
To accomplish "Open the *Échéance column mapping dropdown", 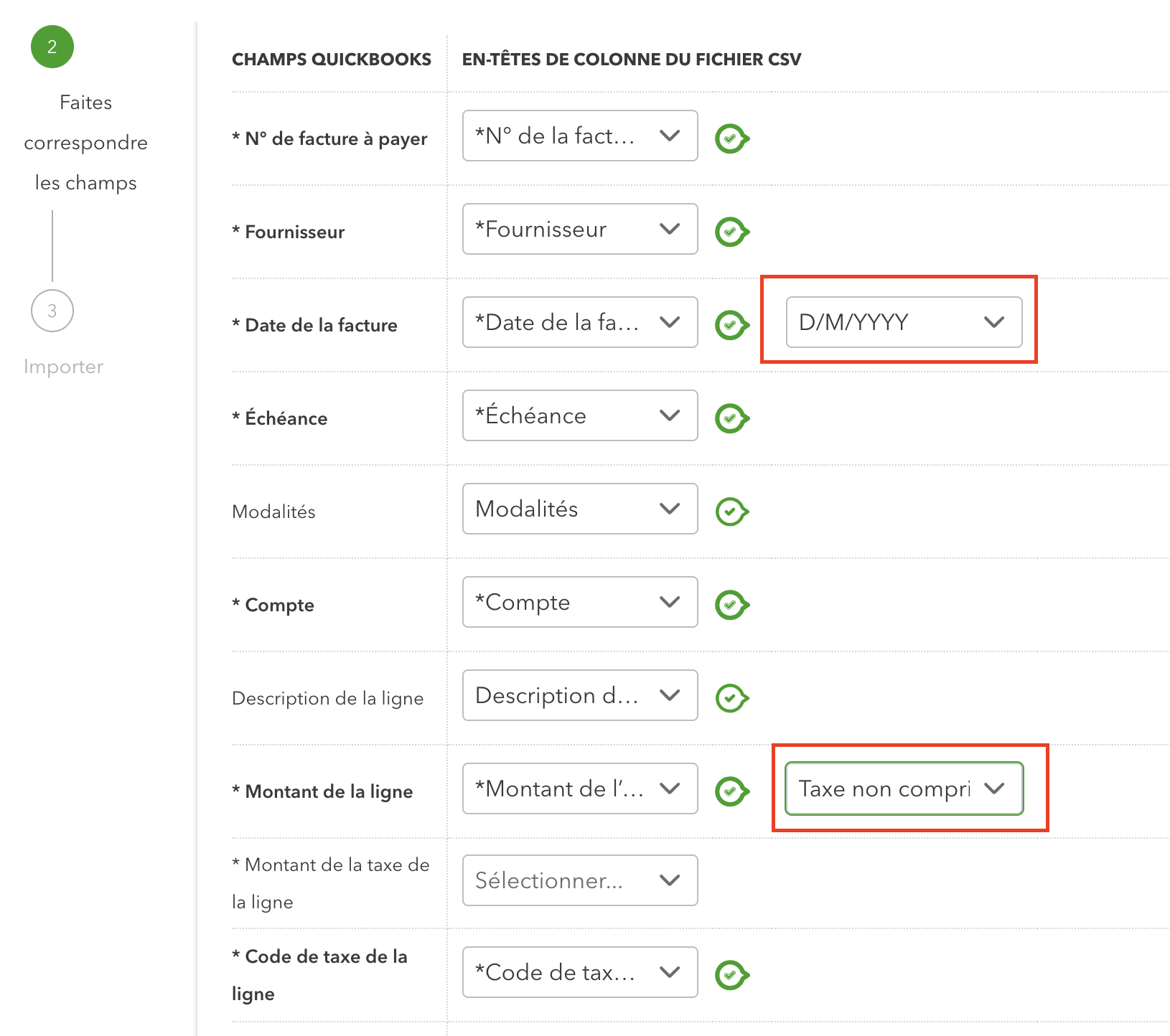I will [580, 415].
